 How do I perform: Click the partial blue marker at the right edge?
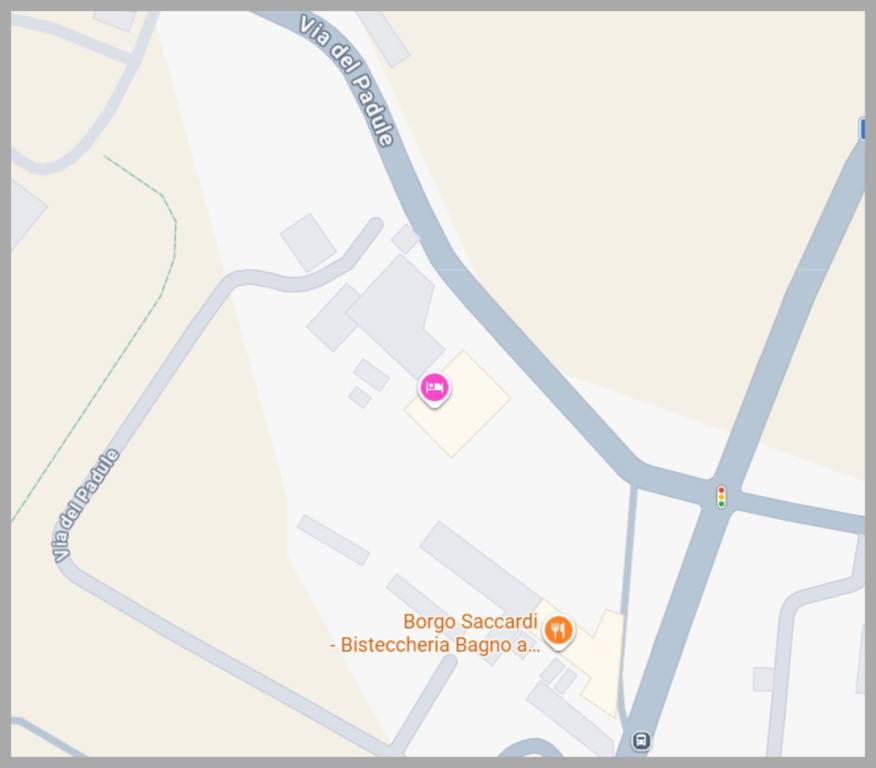(861, 128)
